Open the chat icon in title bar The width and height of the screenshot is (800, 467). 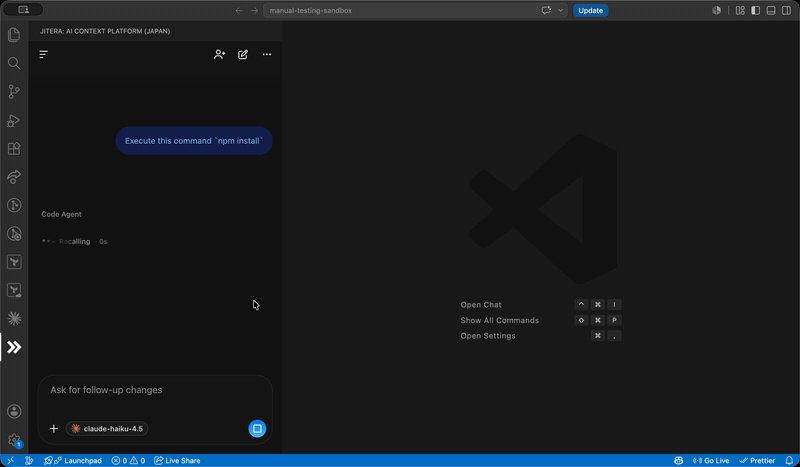[x=546, y=10]
